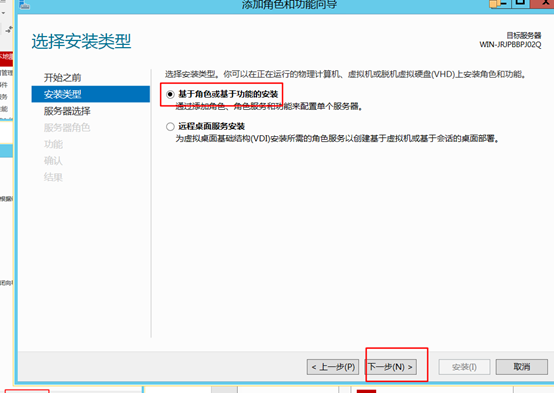Viewport: 554px width, 393px height.
Task: Click the 远程桌面服务安装 option label
Action: pyautogui.click(x=211, y=126)
